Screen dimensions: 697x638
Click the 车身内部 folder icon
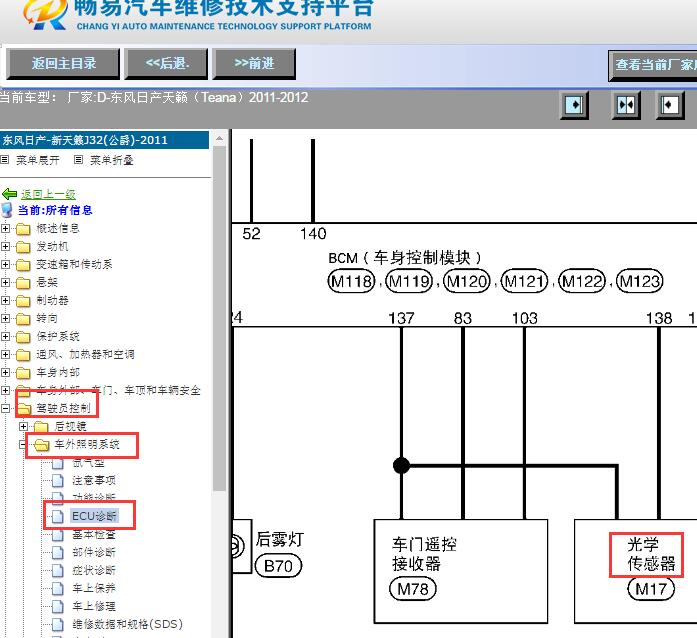pyautogui.click(x=23, y=373)
